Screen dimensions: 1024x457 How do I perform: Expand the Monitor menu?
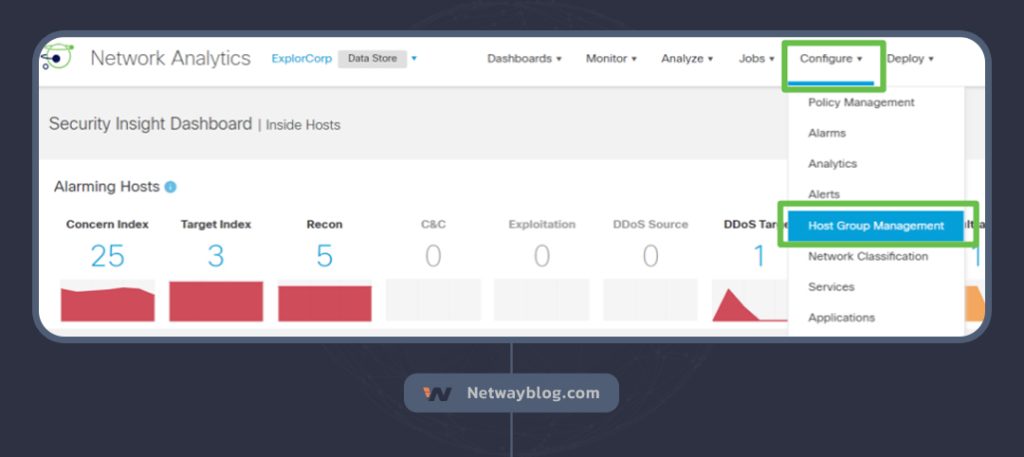click(611, 59)
